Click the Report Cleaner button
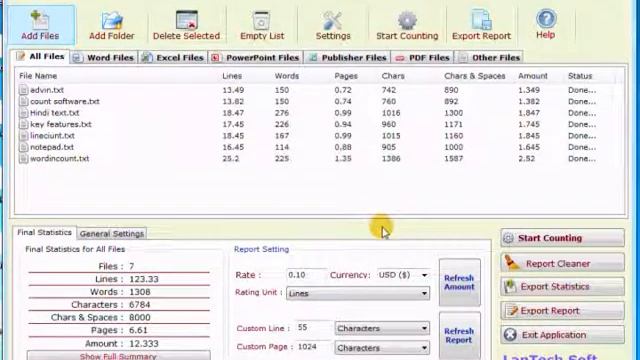640x360 pixels. click(562, 263)
